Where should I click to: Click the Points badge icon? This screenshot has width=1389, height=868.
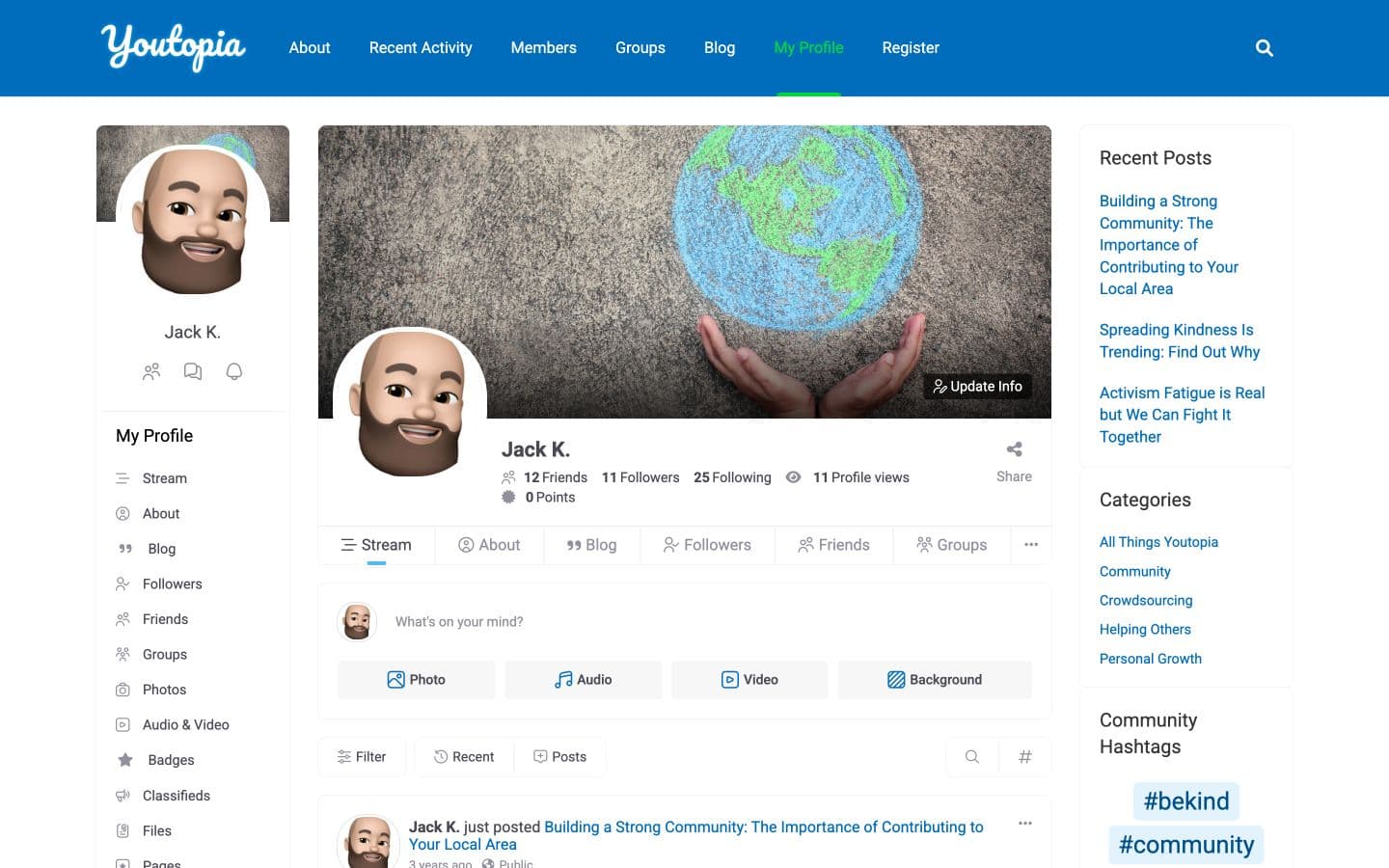point(508,497)
